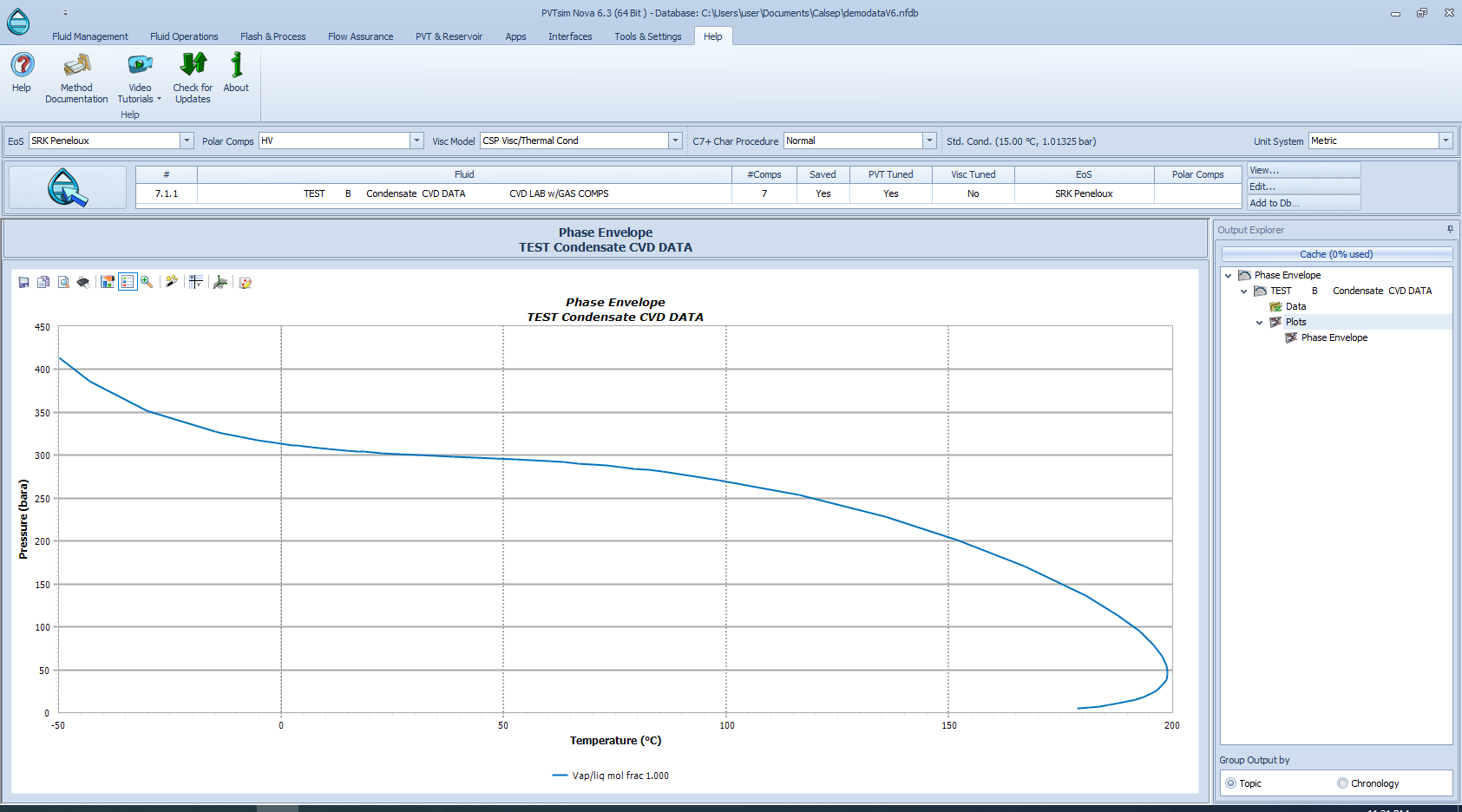Click the edit plot pencil icon

click(246, 282)
